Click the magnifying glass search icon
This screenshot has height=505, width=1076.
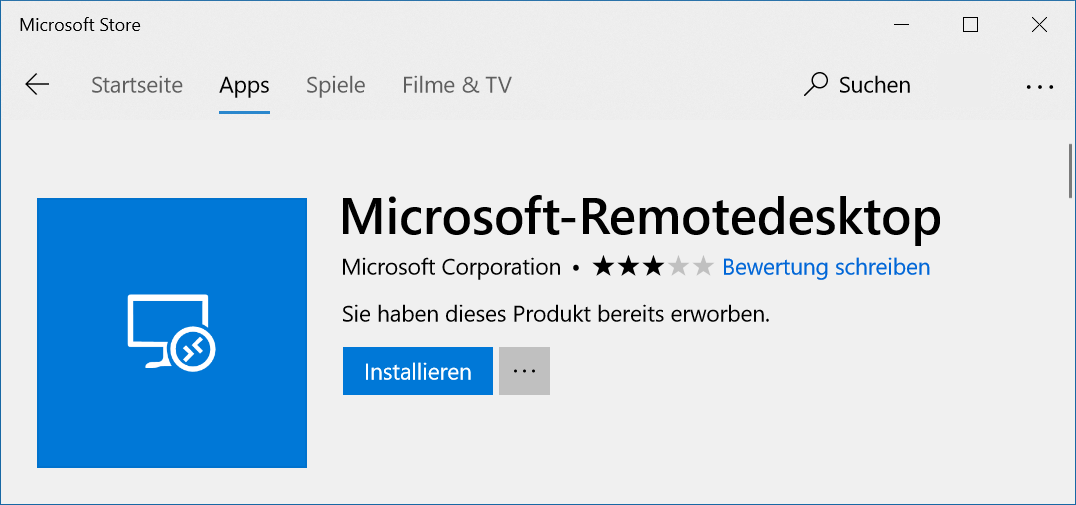815,85
